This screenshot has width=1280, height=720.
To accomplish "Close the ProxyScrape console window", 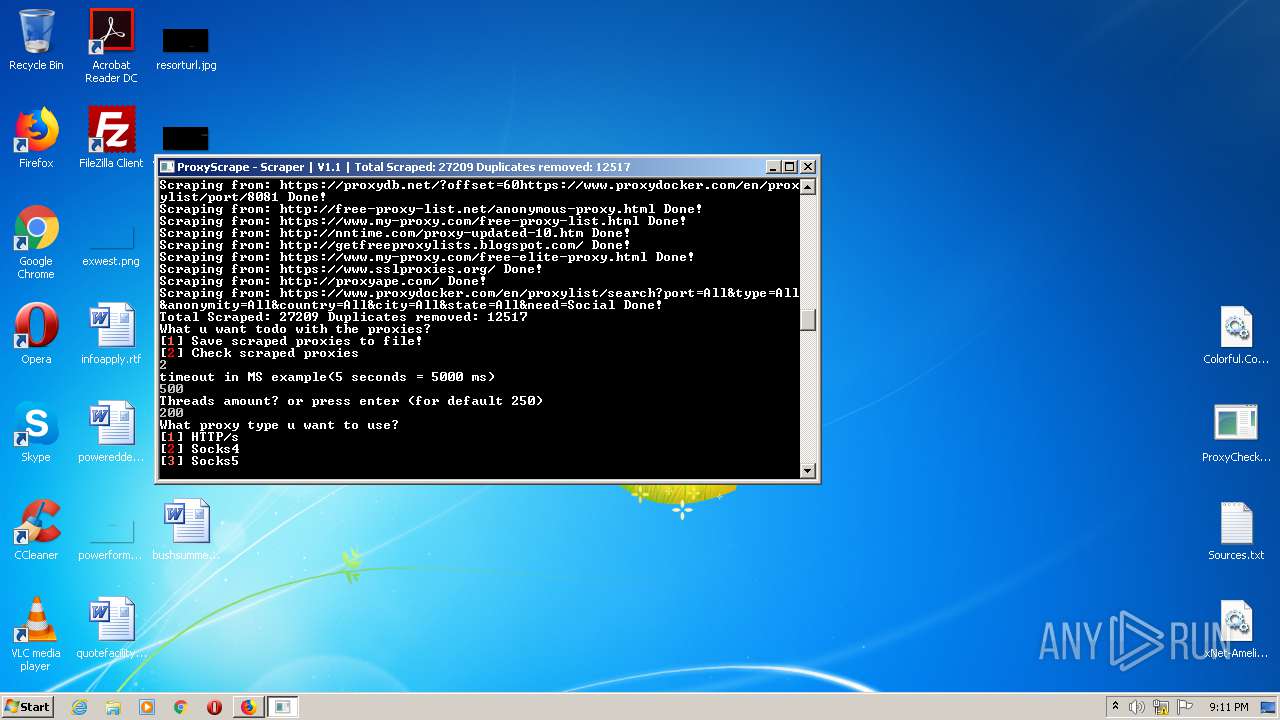I will coord(808,167).
